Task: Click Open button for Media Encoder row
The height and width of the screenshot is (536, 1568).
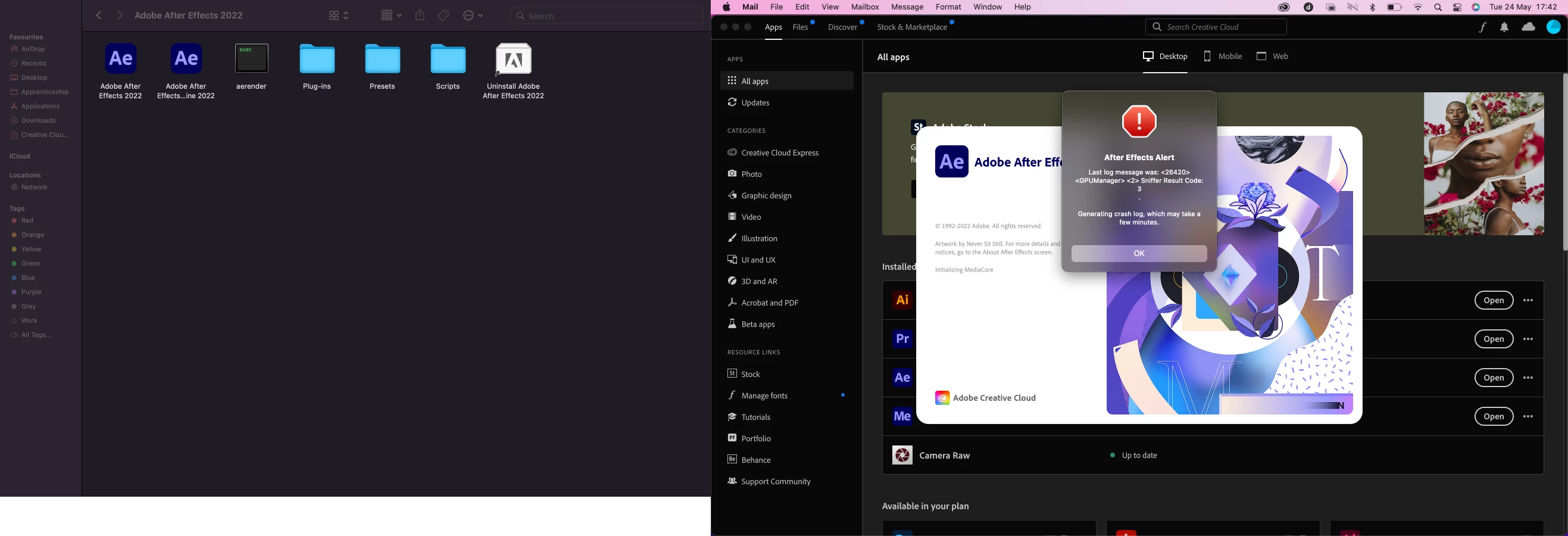Action: 1494,417
